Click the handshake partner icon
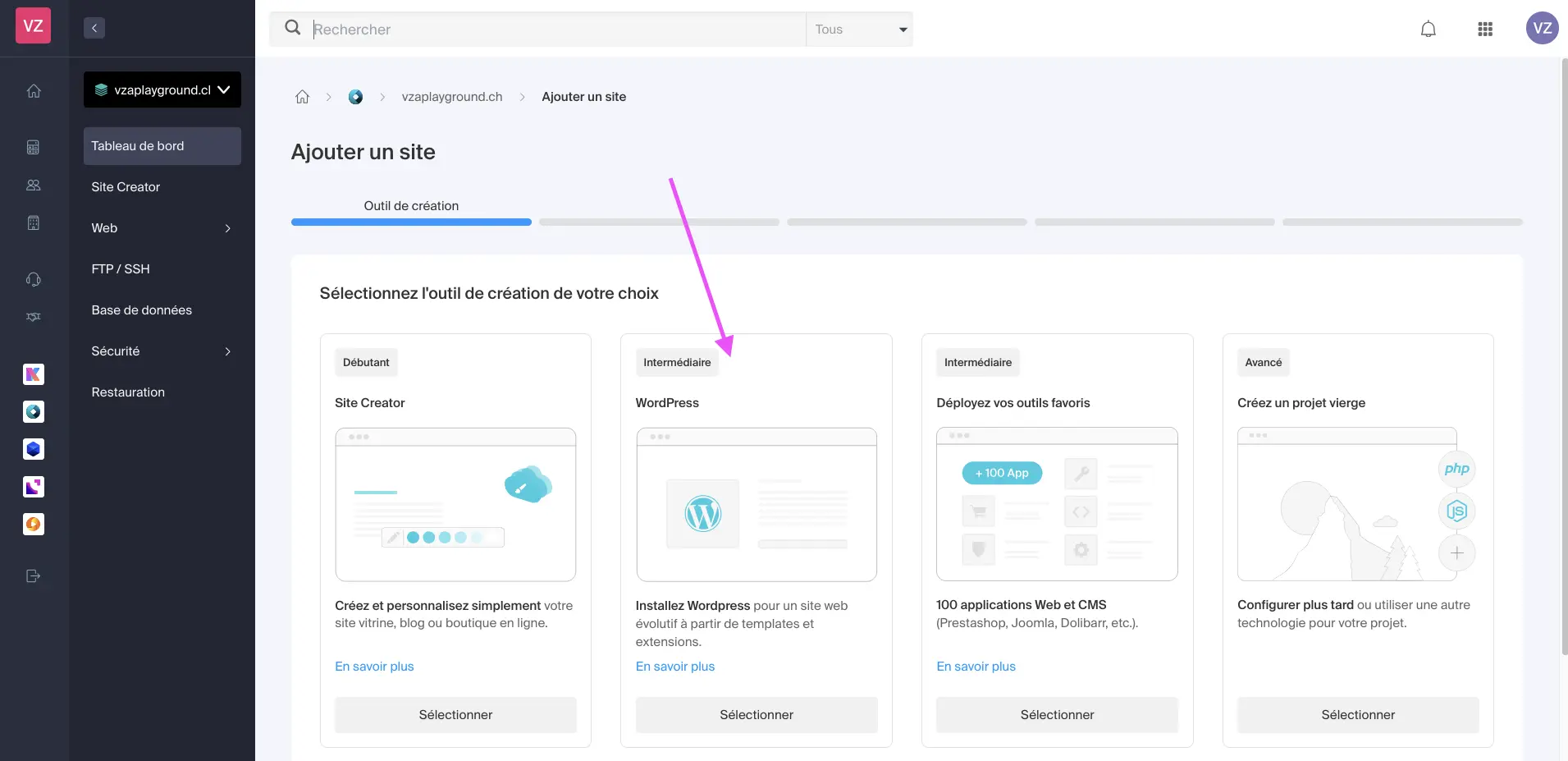The width and height of the screenshot is (1568, 761). (x=34, y=317)
